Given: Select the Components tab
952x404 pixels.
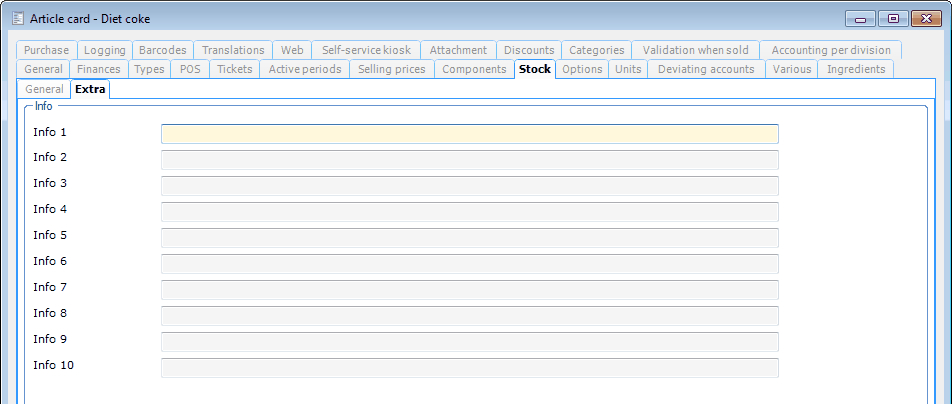Looking at the screenshot, I should [474, 69].
